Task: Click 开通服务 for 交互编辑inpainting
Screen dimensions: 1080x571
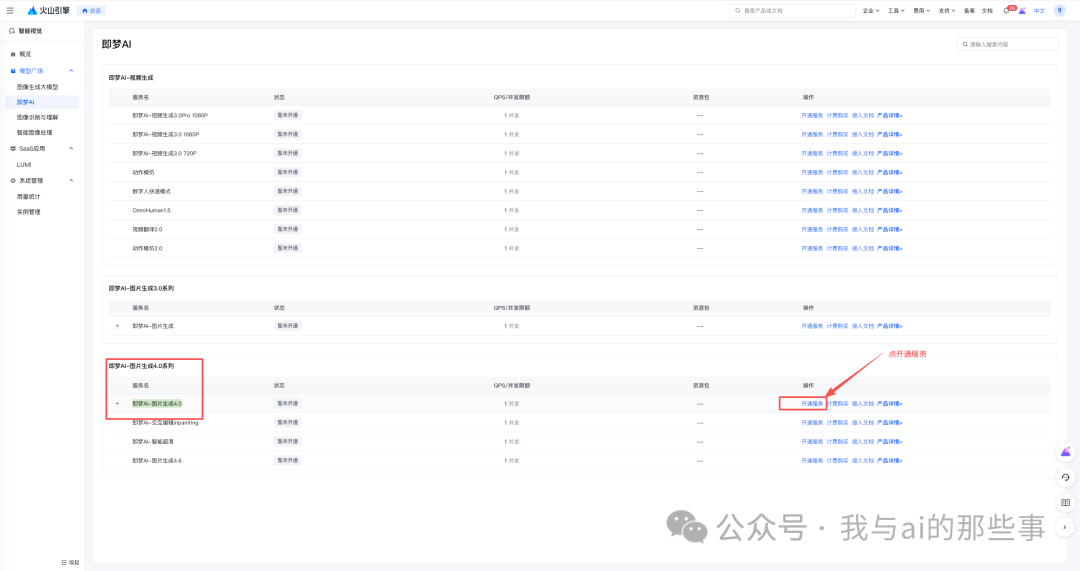Action: coord(812,422)
